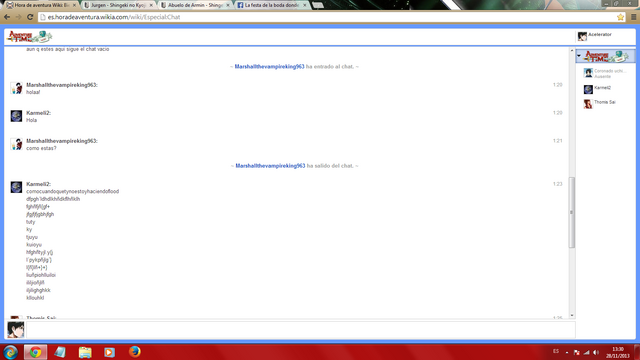Viewport: 640px width, 360px height.
Task: Open Acelerator user menu at top right
Action: 606,36
